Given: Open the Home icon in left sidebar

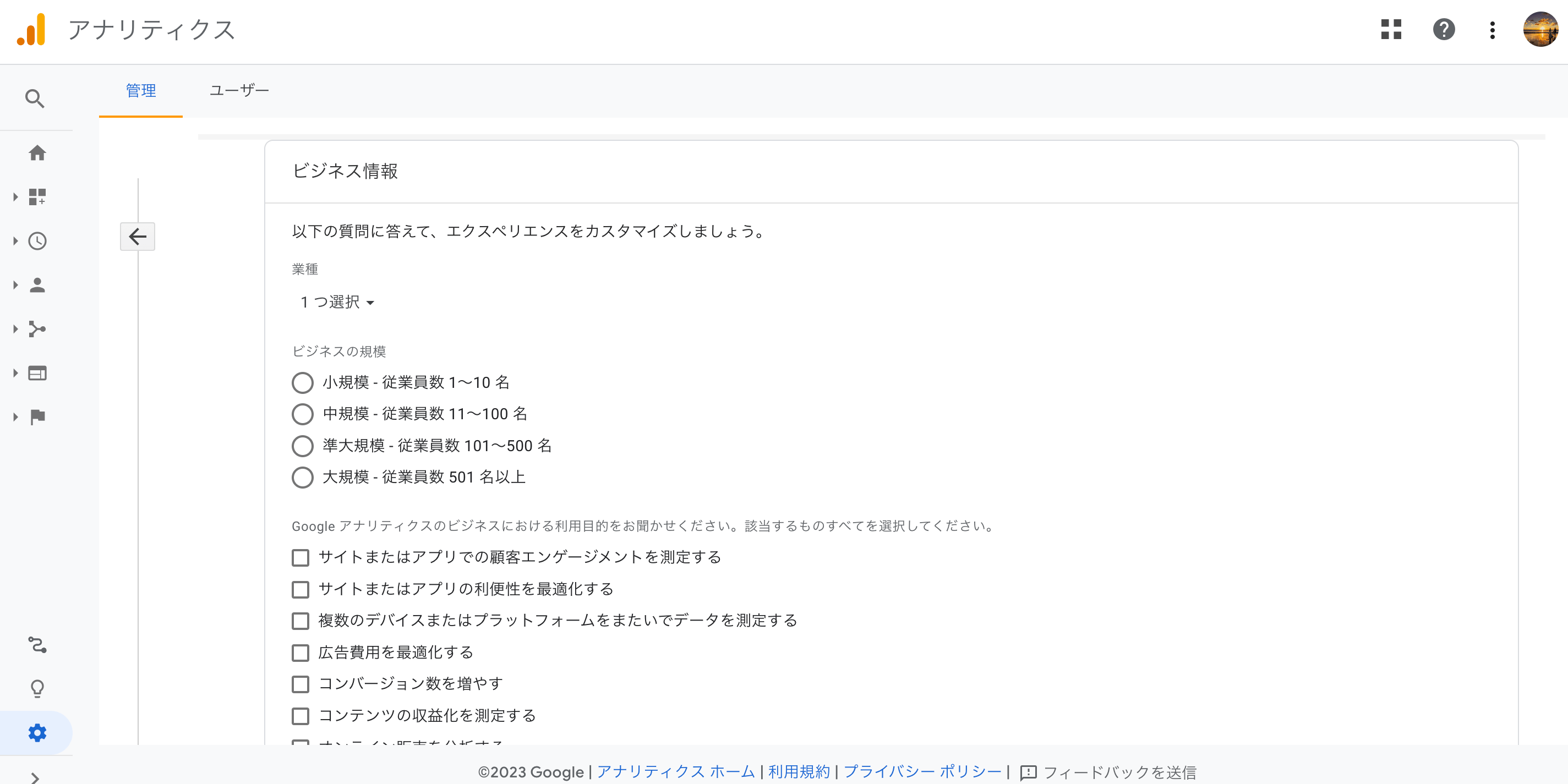Looking at the screenshot, I should point(37,153).
